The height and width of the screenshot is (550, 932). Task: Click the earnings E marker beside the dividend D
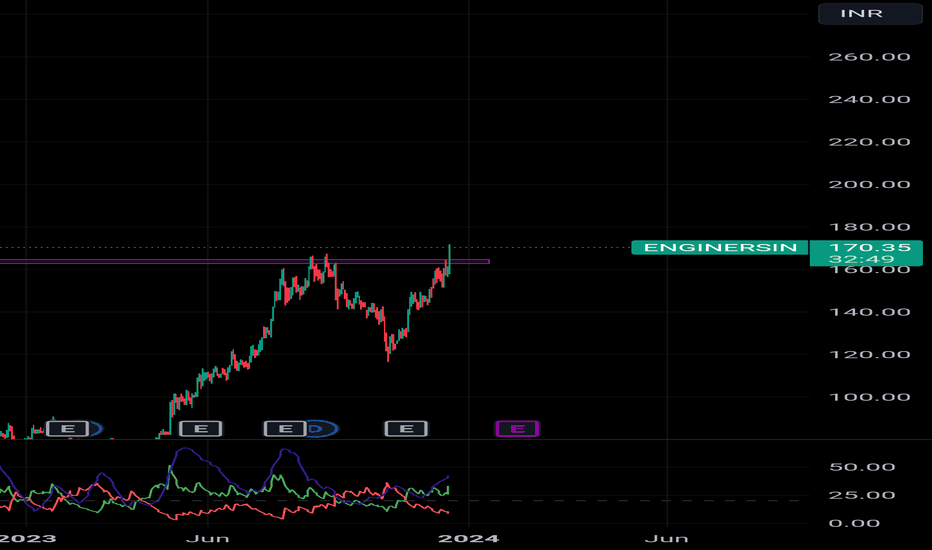pos(285,429)
